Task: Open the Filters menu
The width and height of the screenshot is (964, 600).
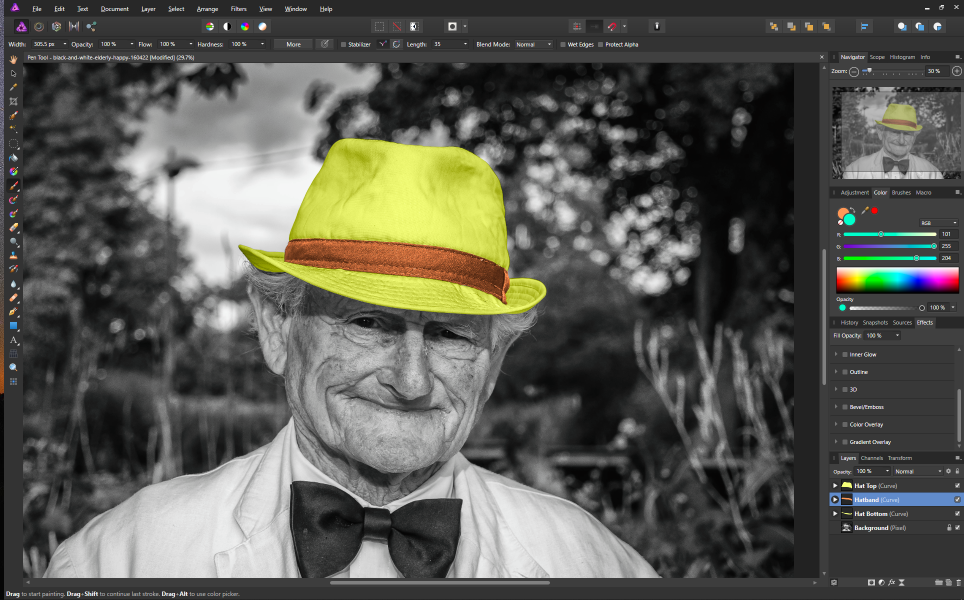Action: coord(238,8)
